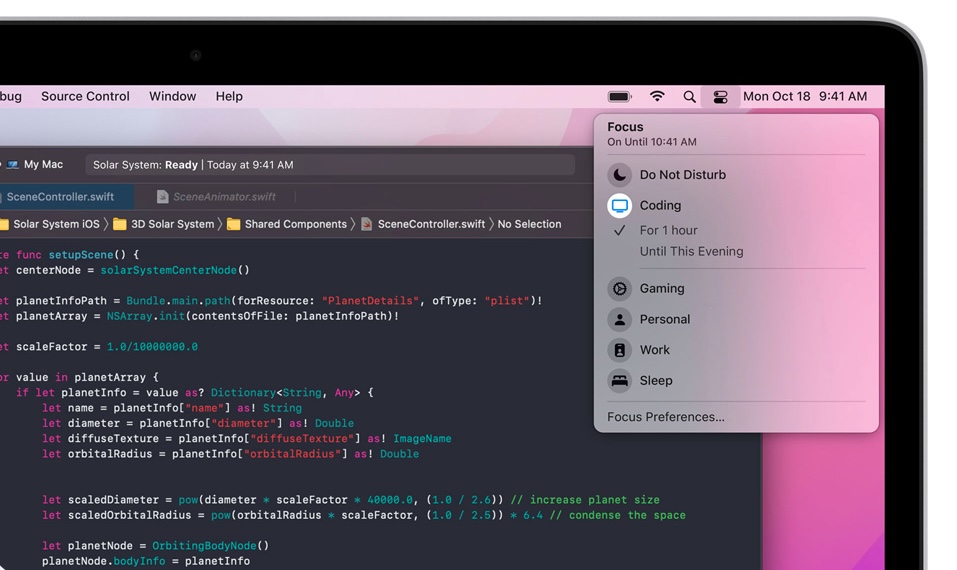Image resolution: width=957 pixels, height=570 pixels.
Task: Open the Help menu
Action: [229, 96]
